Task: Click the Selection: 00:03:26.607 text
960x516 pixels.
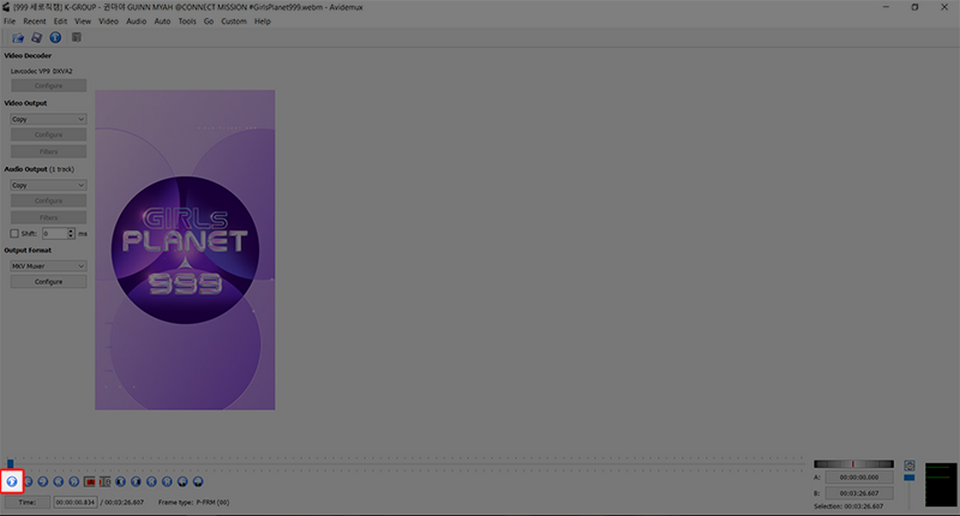Action: [x=848, y=506]
